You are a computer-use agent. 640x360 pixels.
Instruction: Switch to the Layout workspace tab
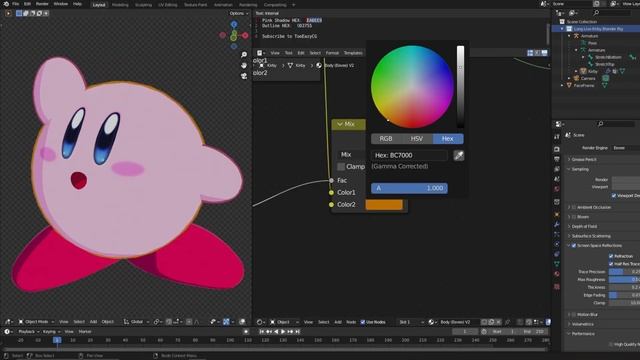99,5
